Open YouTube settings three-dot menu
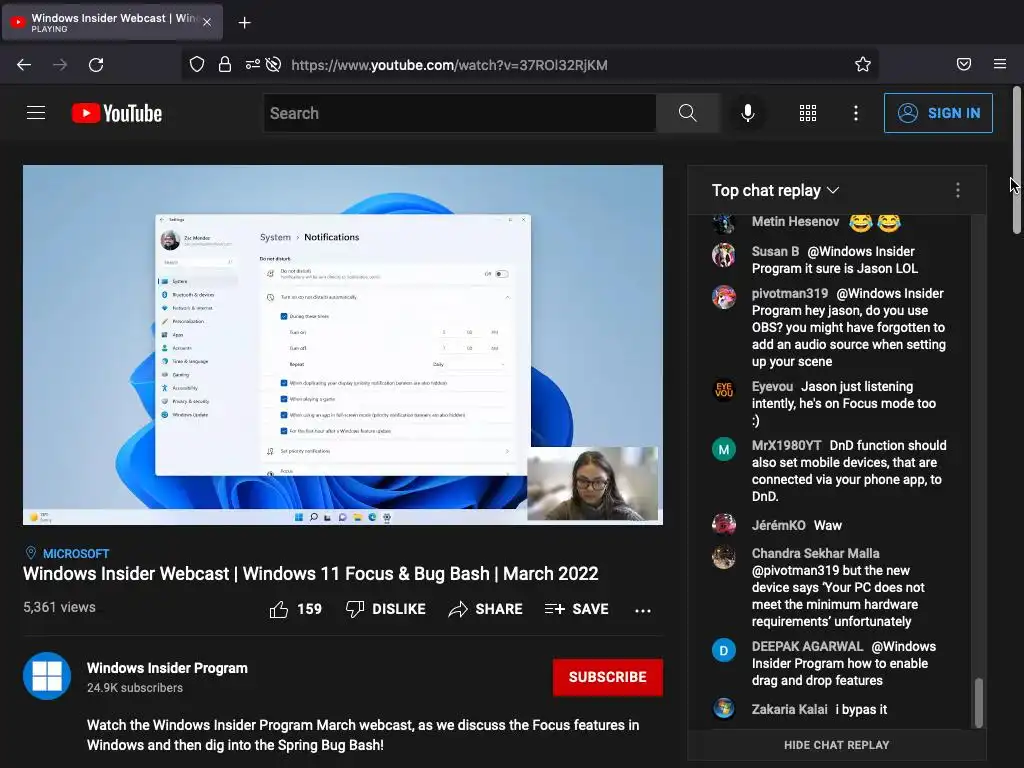 (856, 113)
